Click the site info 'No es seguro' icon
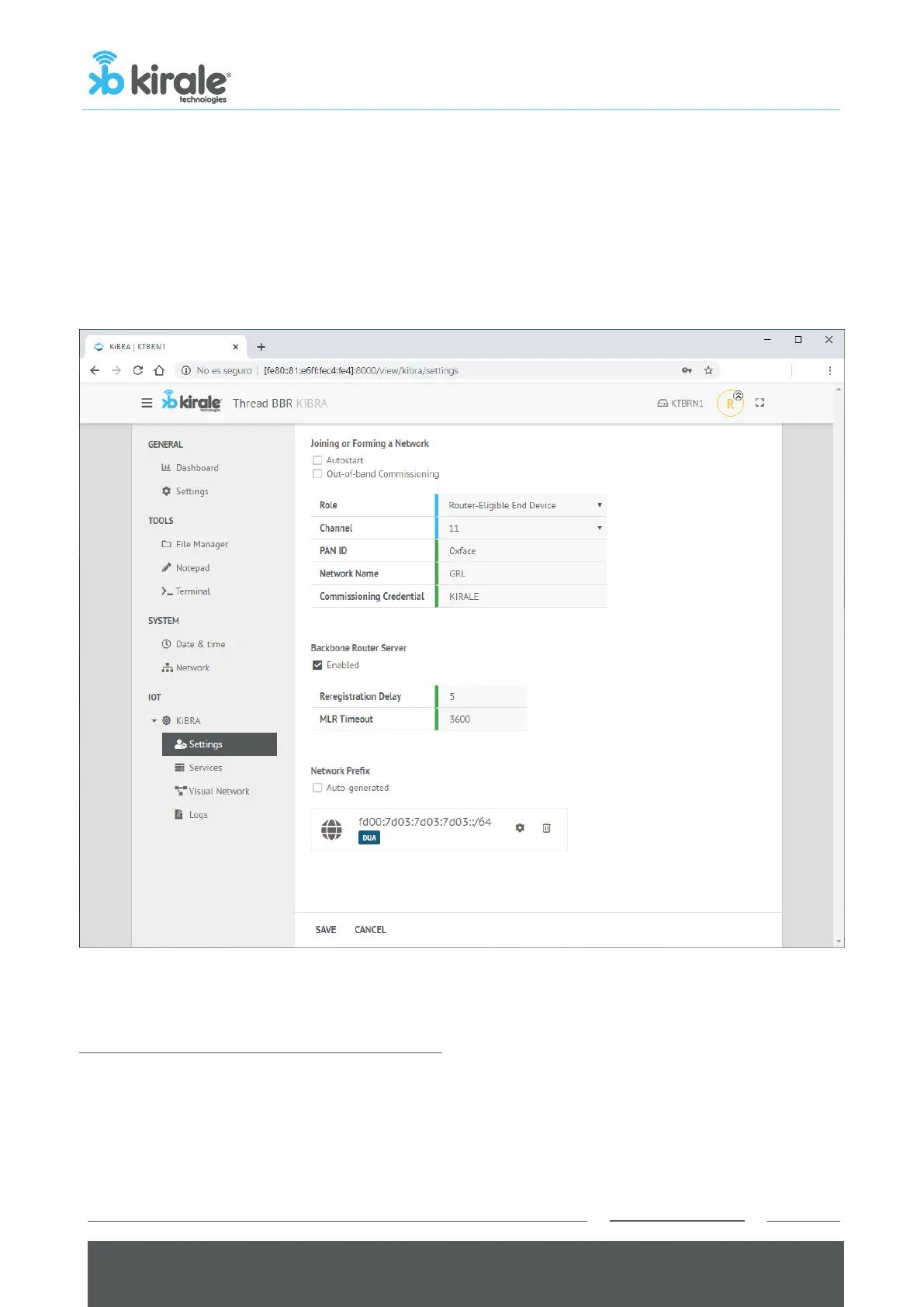The width and height of the screenshot is (924, 1307). [186, 370]
